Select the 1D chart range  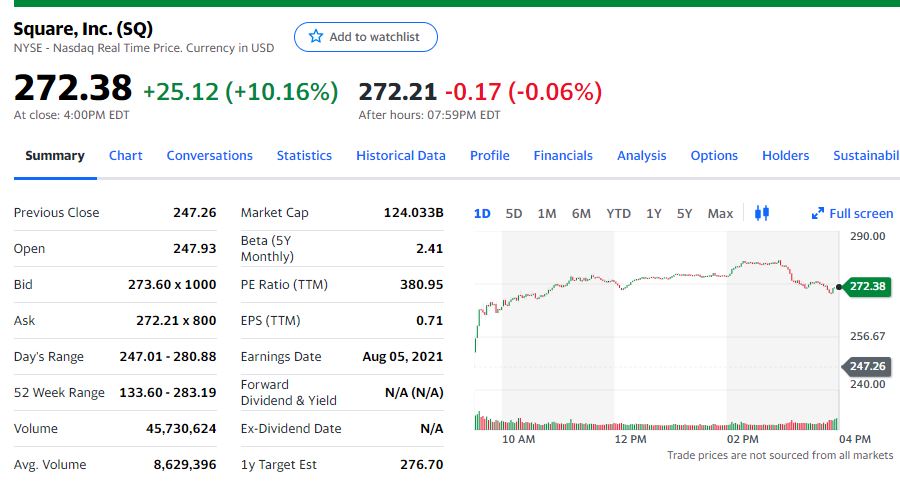[x=482, y=213]
